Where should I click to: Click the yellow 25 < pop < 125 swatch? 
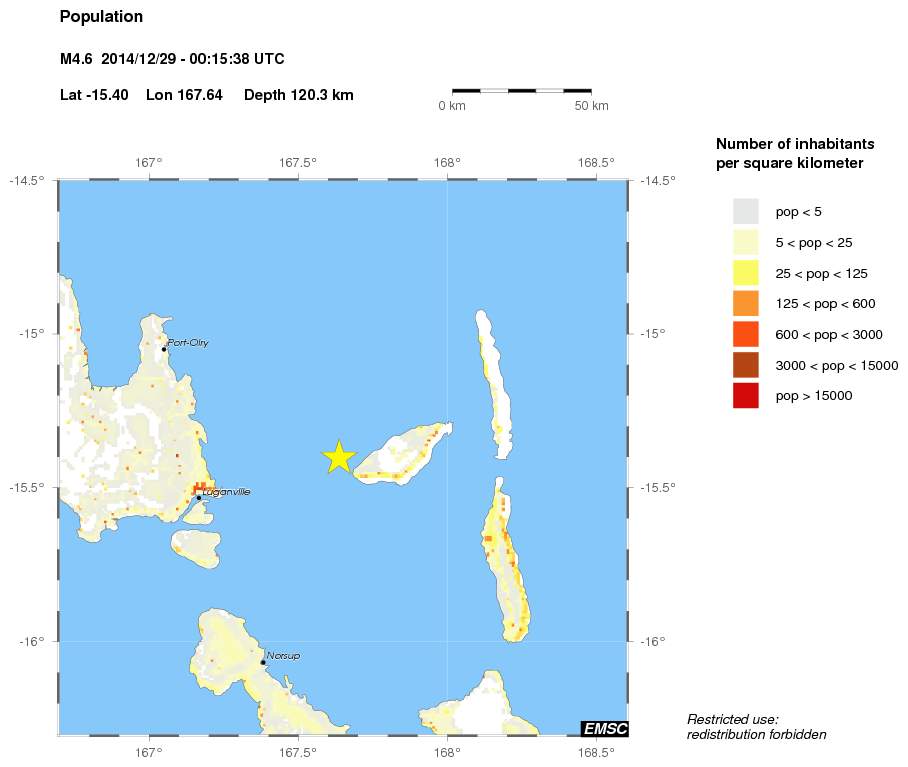pyautogui.click(x=746, y=273)
